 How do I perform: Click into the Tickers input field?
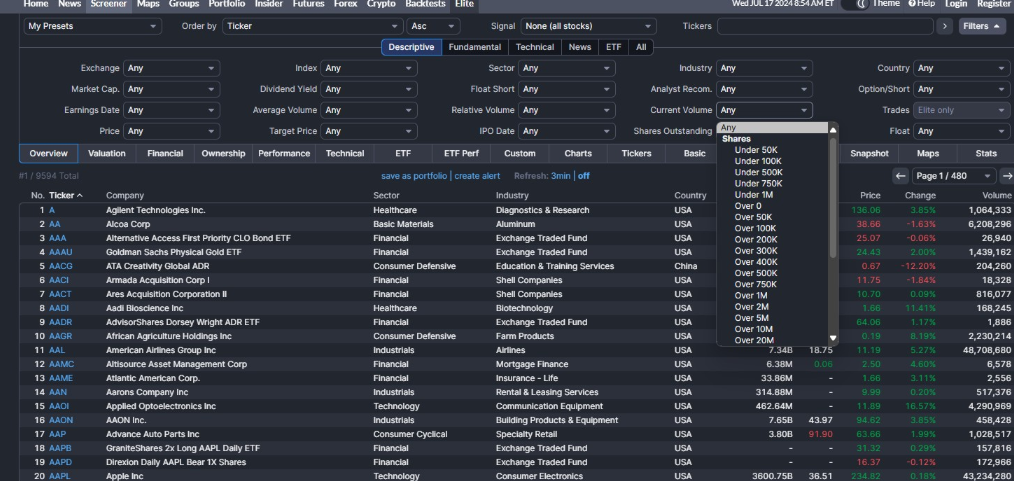824,26
